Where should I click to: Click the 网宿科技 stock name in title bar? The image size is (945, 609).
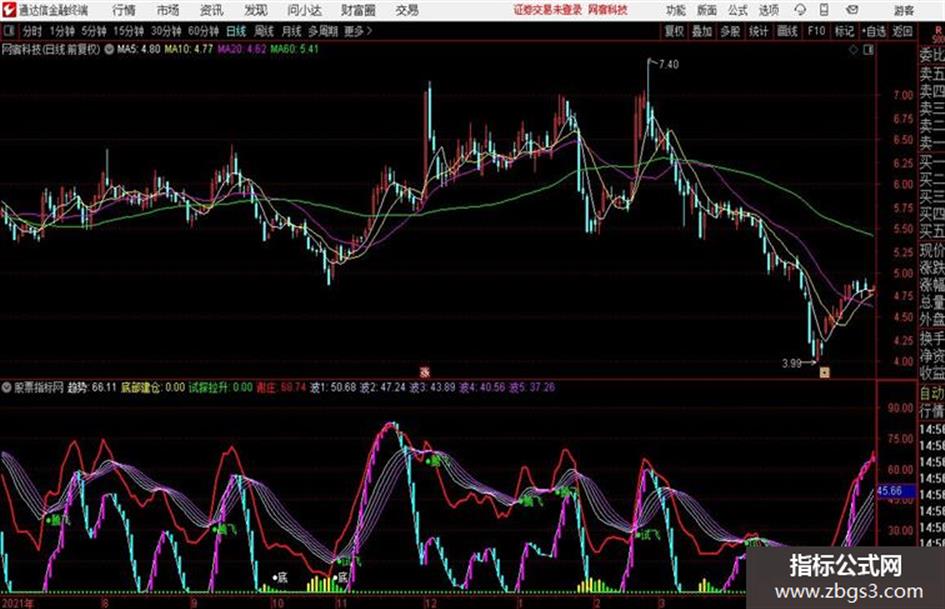pyautogui.click(x=608, y=10)
